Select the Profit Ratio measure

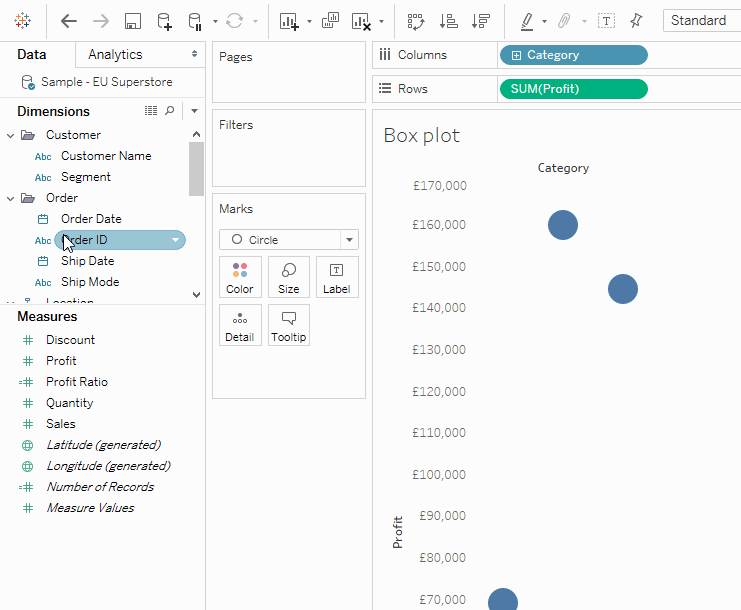pos(76,382)
